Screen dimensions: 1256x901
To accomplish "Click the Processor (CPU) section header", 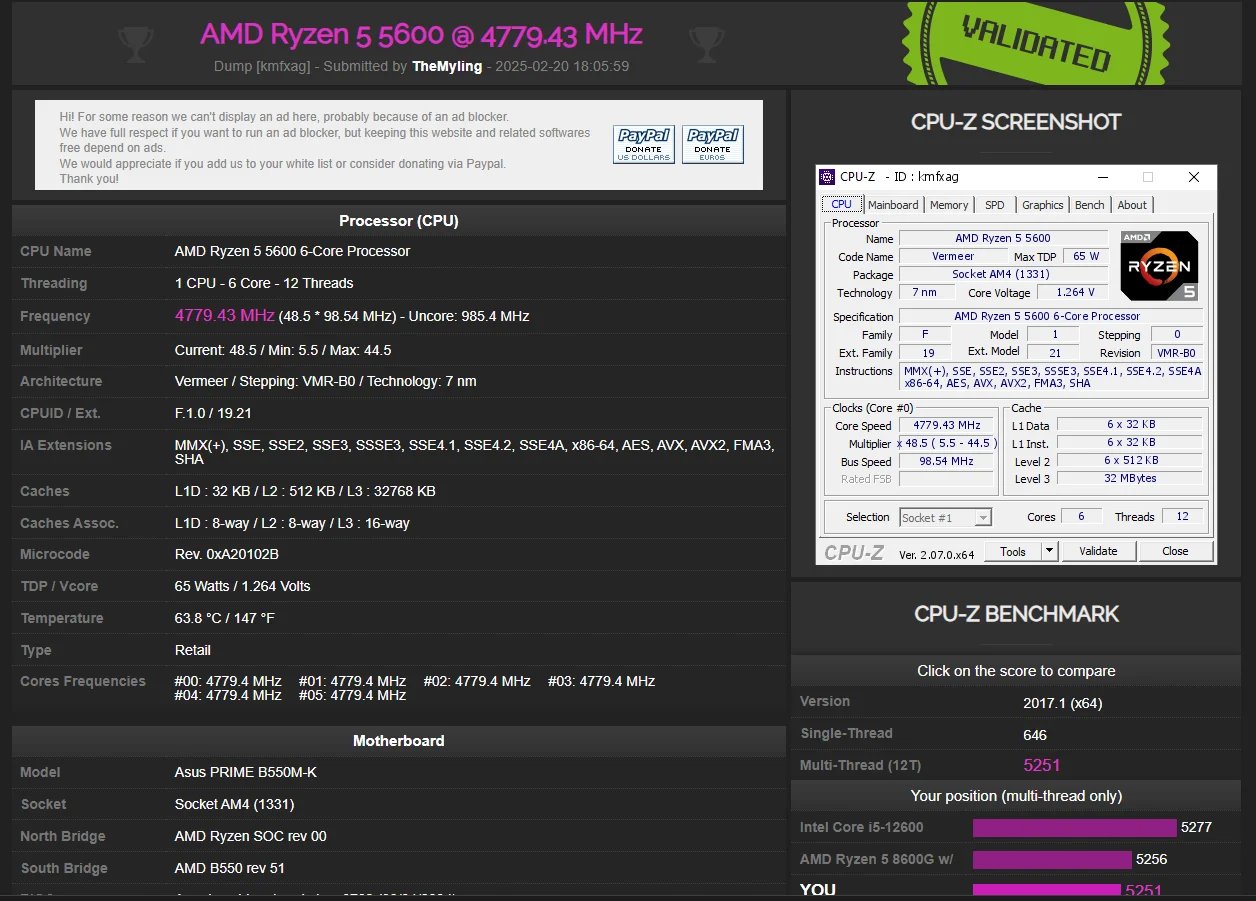I will pos(399,221).
